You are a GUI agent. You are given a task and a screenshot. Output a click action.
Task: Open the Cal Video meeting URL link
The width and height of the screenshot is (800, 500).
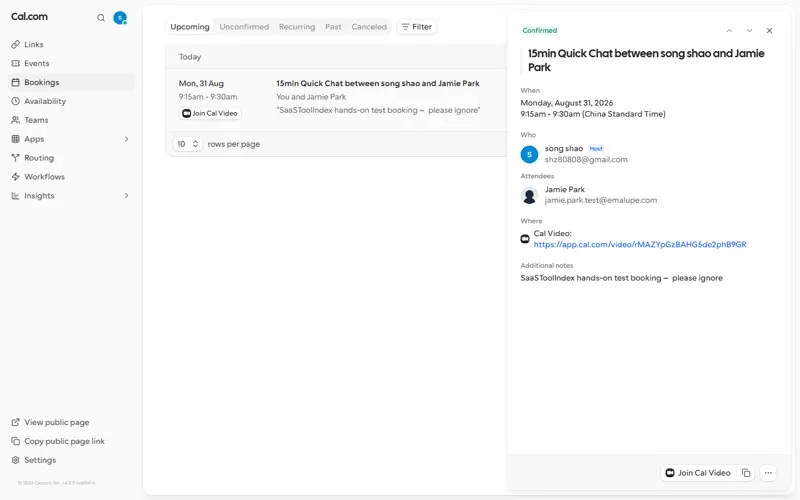[640, 244]
